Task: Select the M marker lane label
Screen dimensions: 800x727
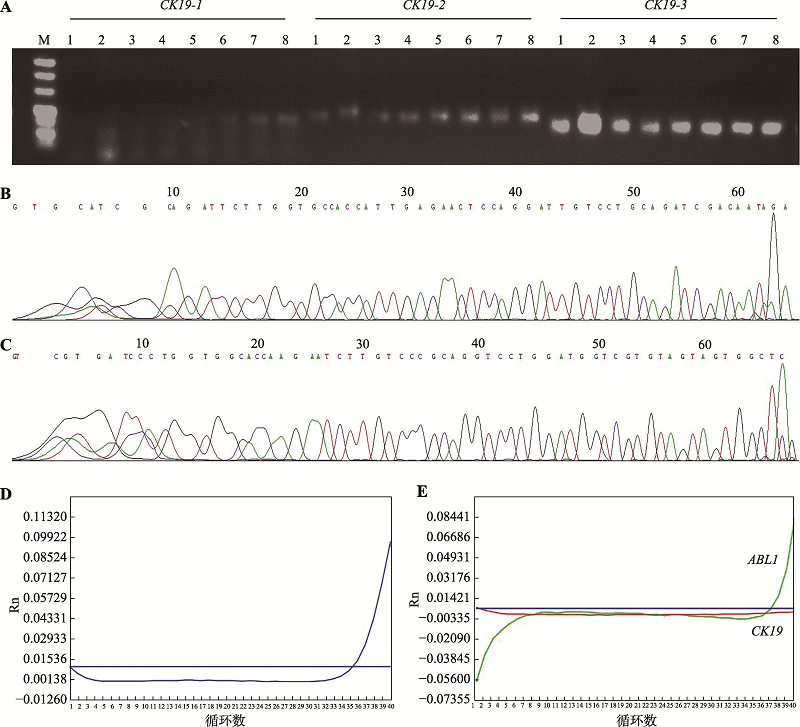Action: tap(42, 40)
